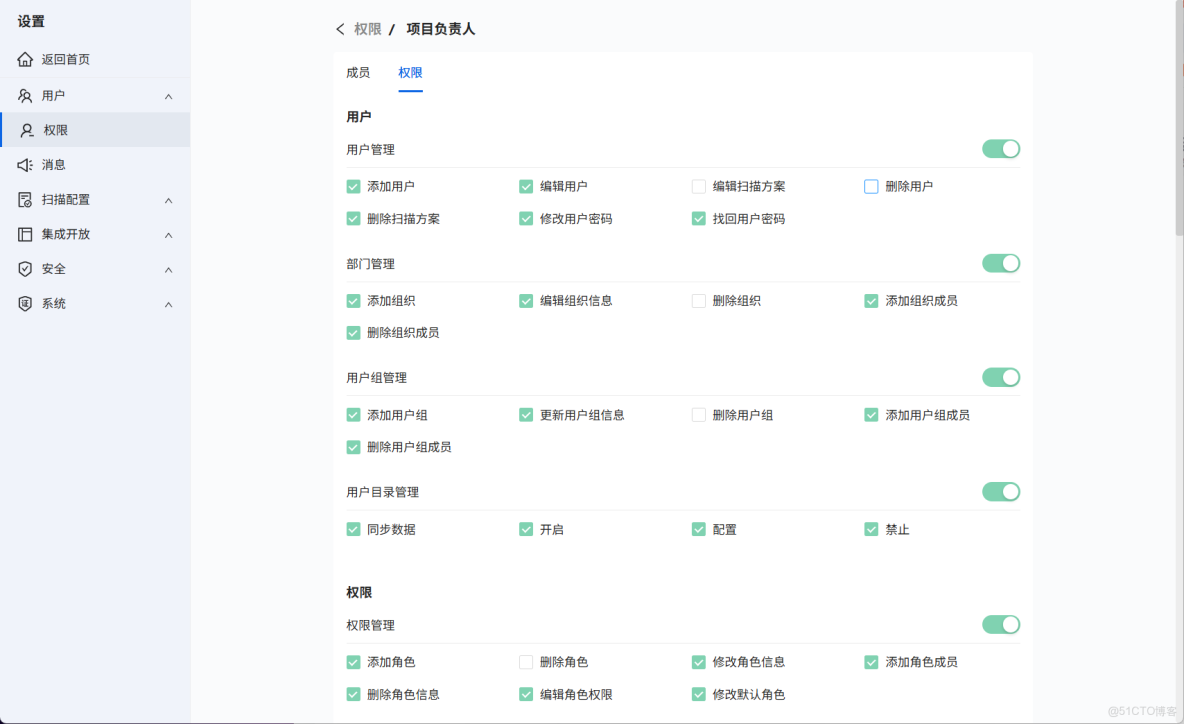
Task: Open the 返回首页 home icon
Action: point(23,59)
